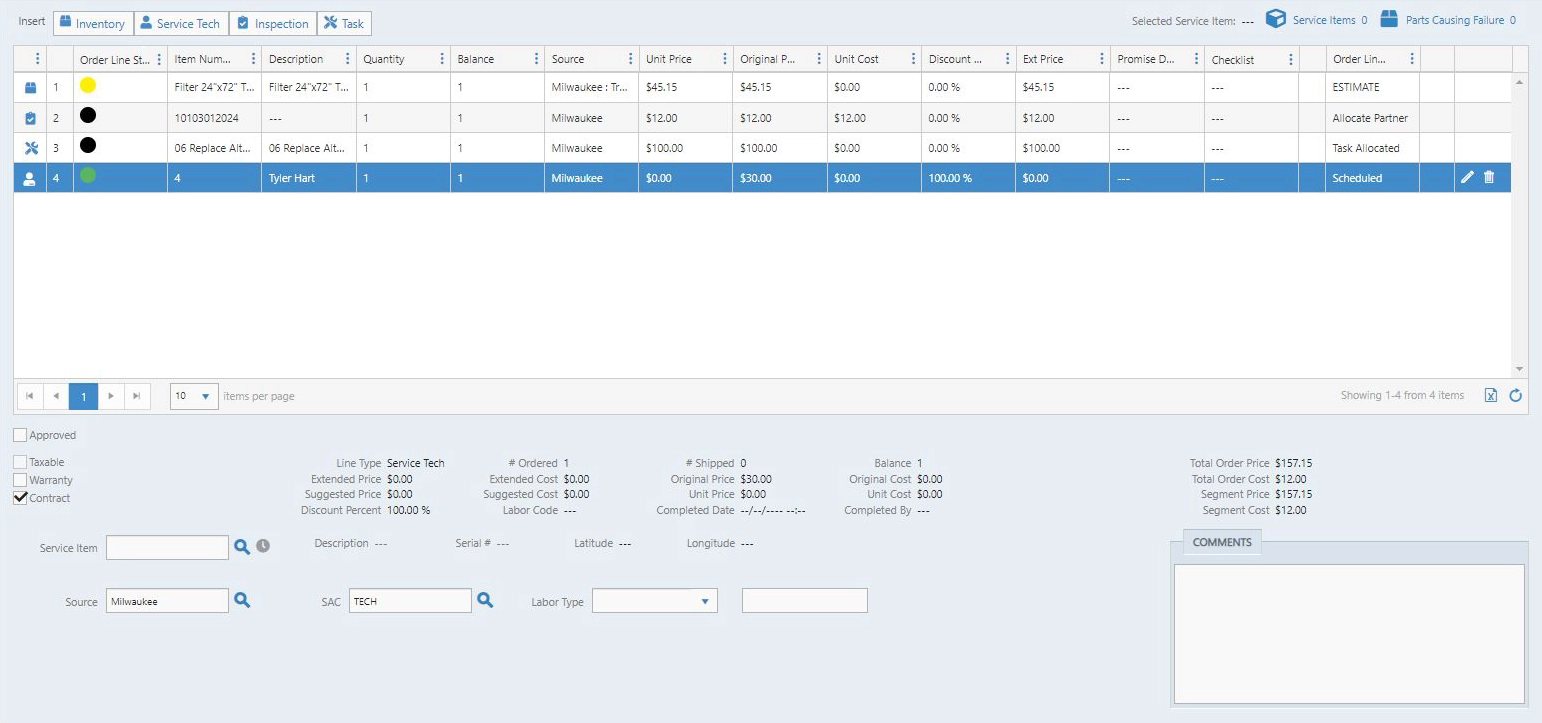Open Source column menu
The image size is (1542, 723).
pyautogui.click(x=630, y=59)
